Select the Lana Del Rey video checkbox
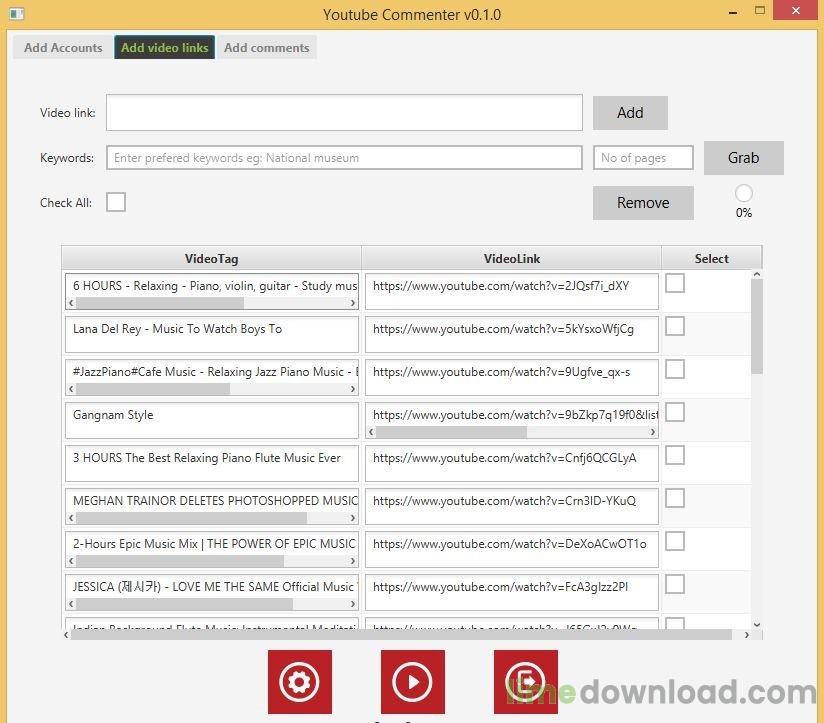The image size is (824, 723). pos(675,326)
